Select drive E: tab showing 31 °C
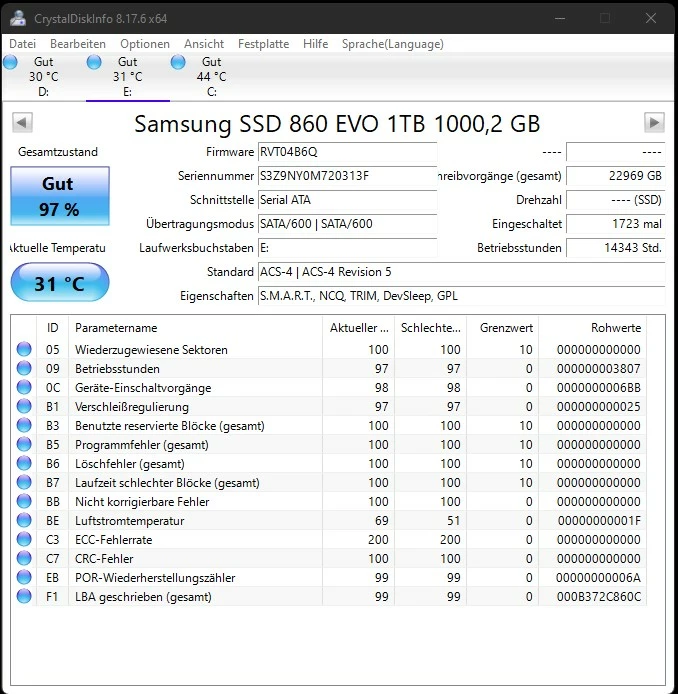678x694 pixels. tap(127, 77)
